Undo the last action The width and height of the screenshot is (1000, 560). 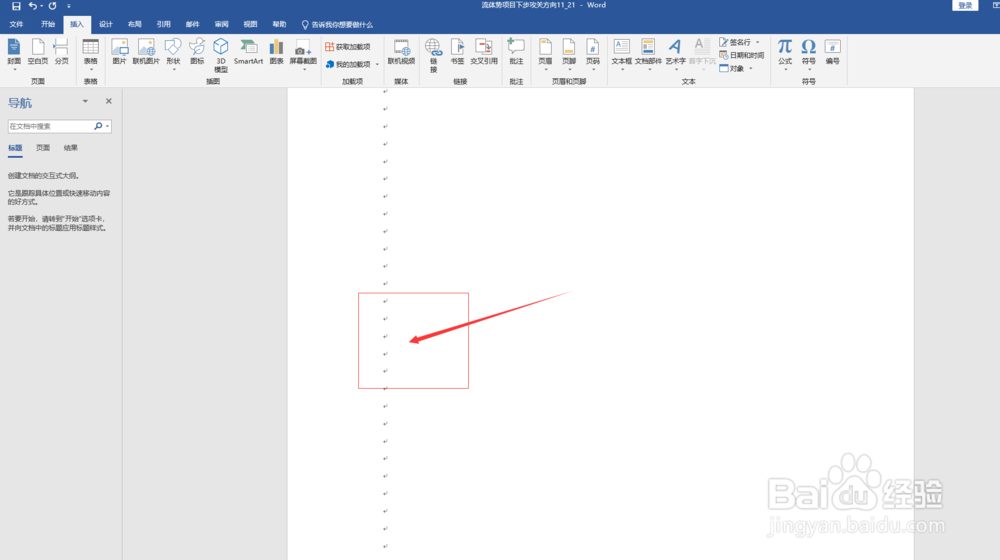pyautogui.click(x=33, y=6)
